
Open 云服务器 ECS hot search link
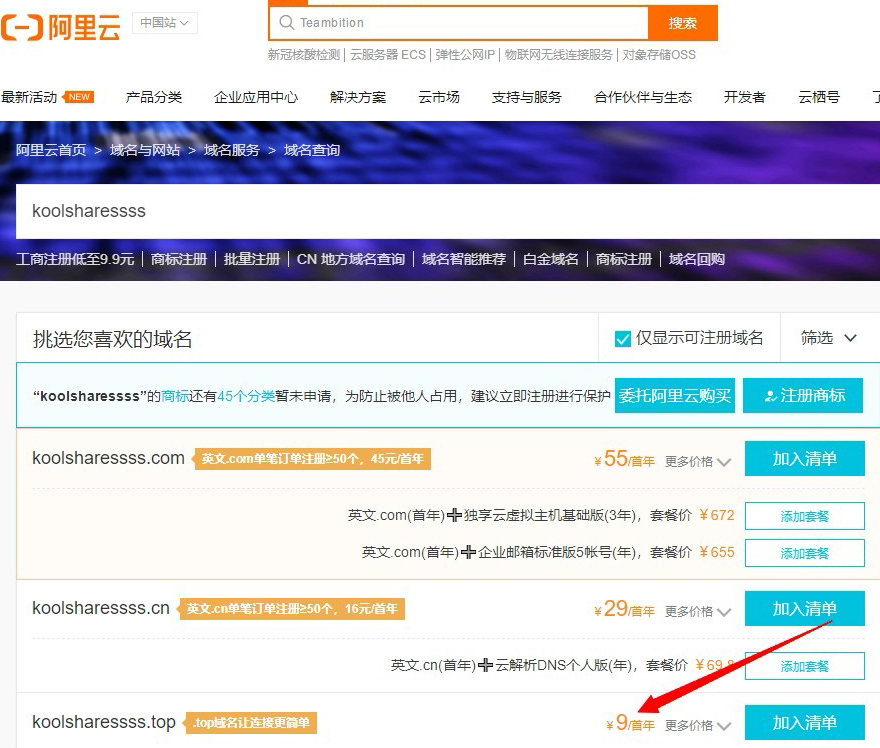coord(388,55)
